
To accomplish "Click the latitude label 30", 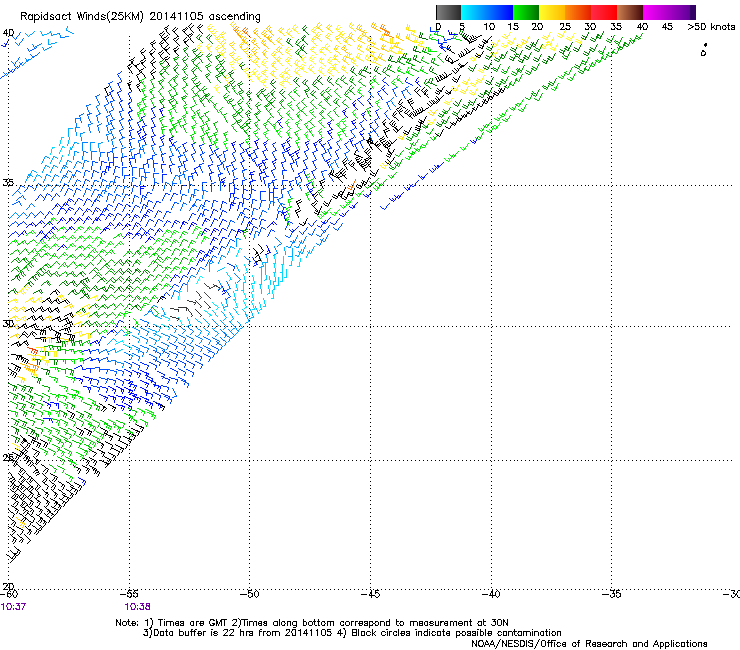I will click(x=8, y=324).
